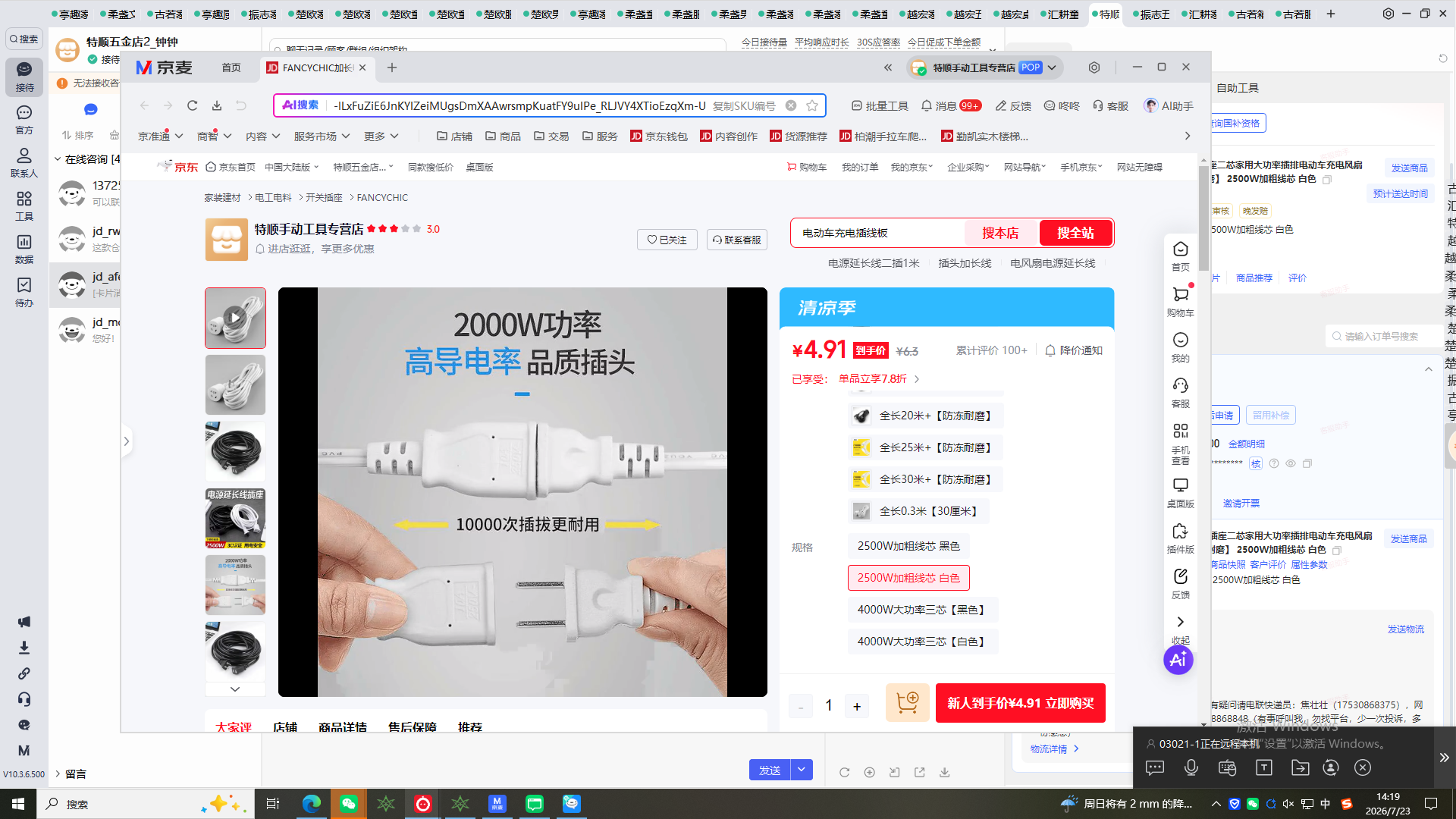1456x819 pixels.
Task: Click the purple AI floating button
Action: click(x=1178, y=660)
